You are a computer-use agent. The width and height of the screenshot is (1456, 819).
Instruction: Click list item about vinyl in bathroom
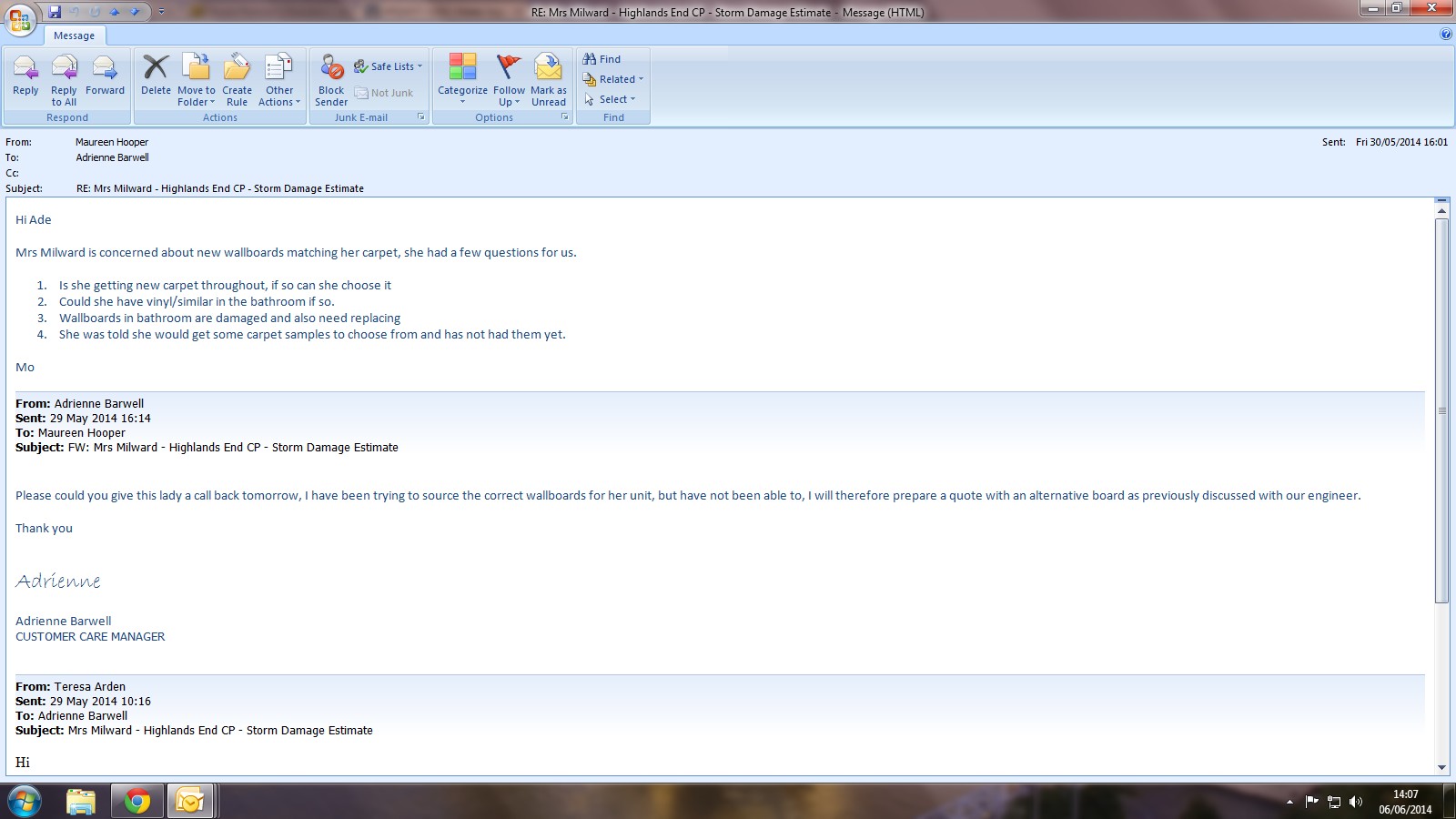pos(197,301)
